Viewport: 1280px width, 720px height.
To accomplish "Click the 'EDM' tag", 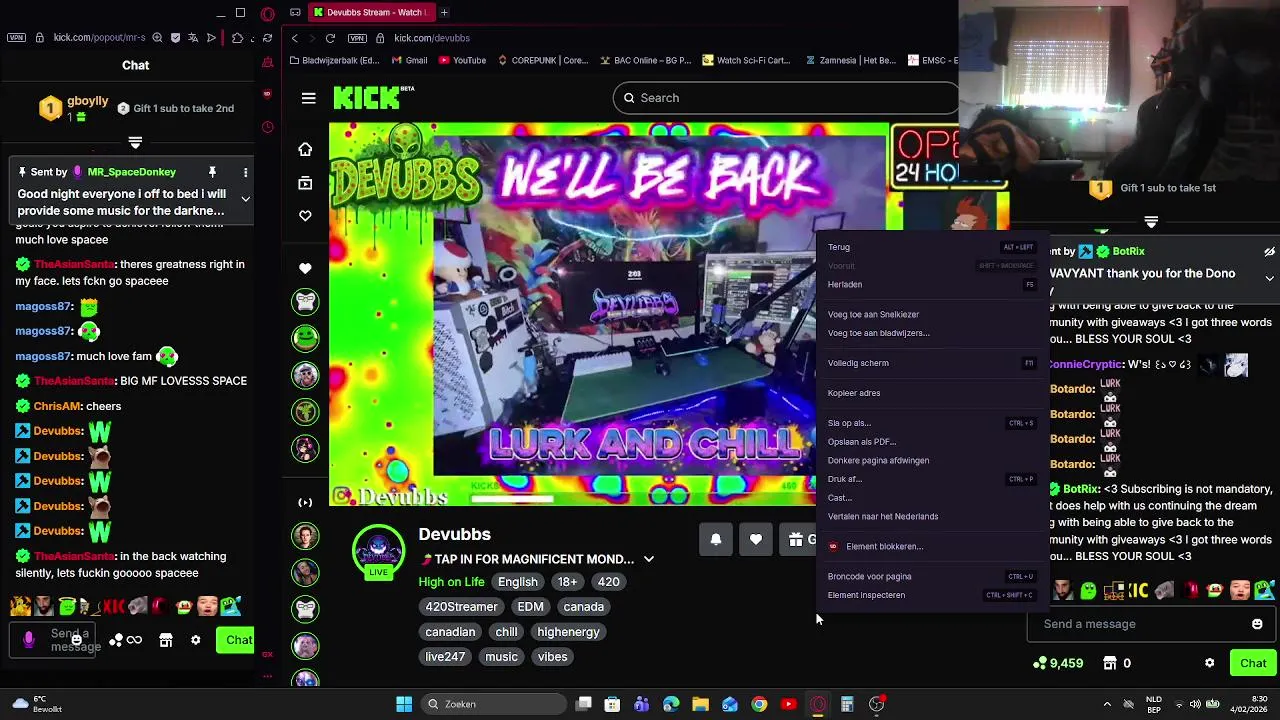I will click(x=530, y=607).
